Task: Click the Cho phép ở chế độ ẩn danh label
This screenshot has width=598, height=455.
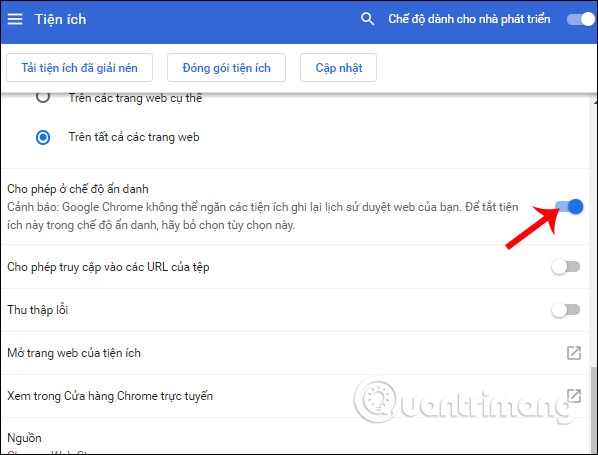Action: pos(78,189)
